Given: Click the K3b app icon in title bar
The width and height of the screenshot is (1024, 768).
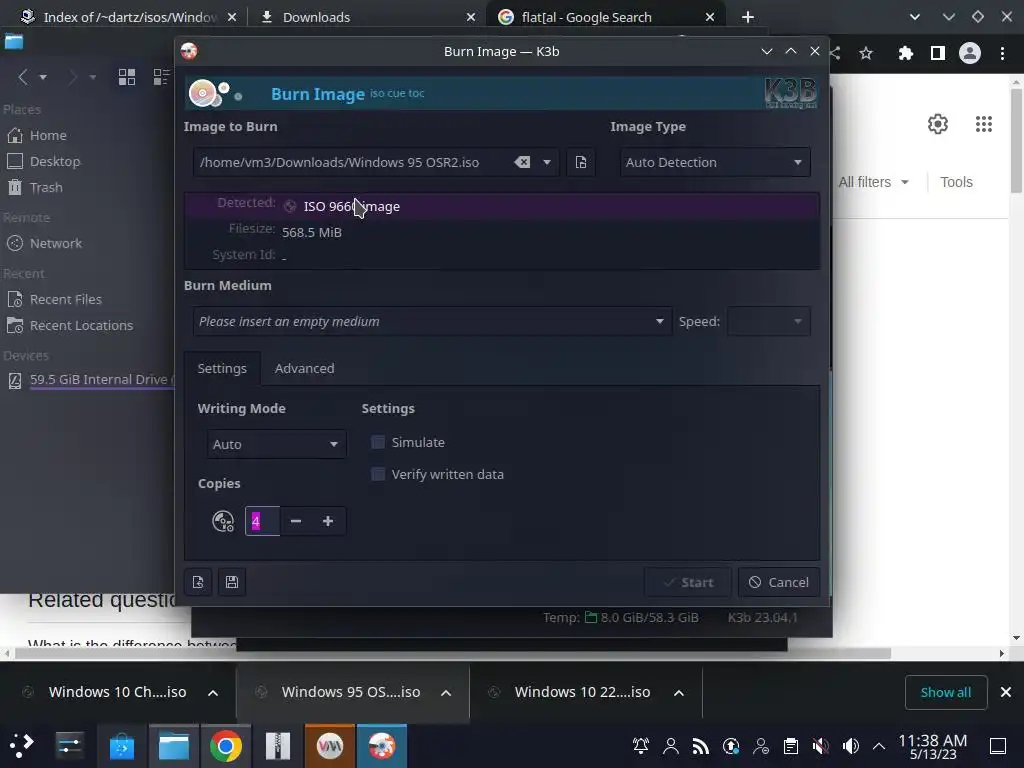Looking at the screenshot, I should pyautogui.click(x=189, y=51).
